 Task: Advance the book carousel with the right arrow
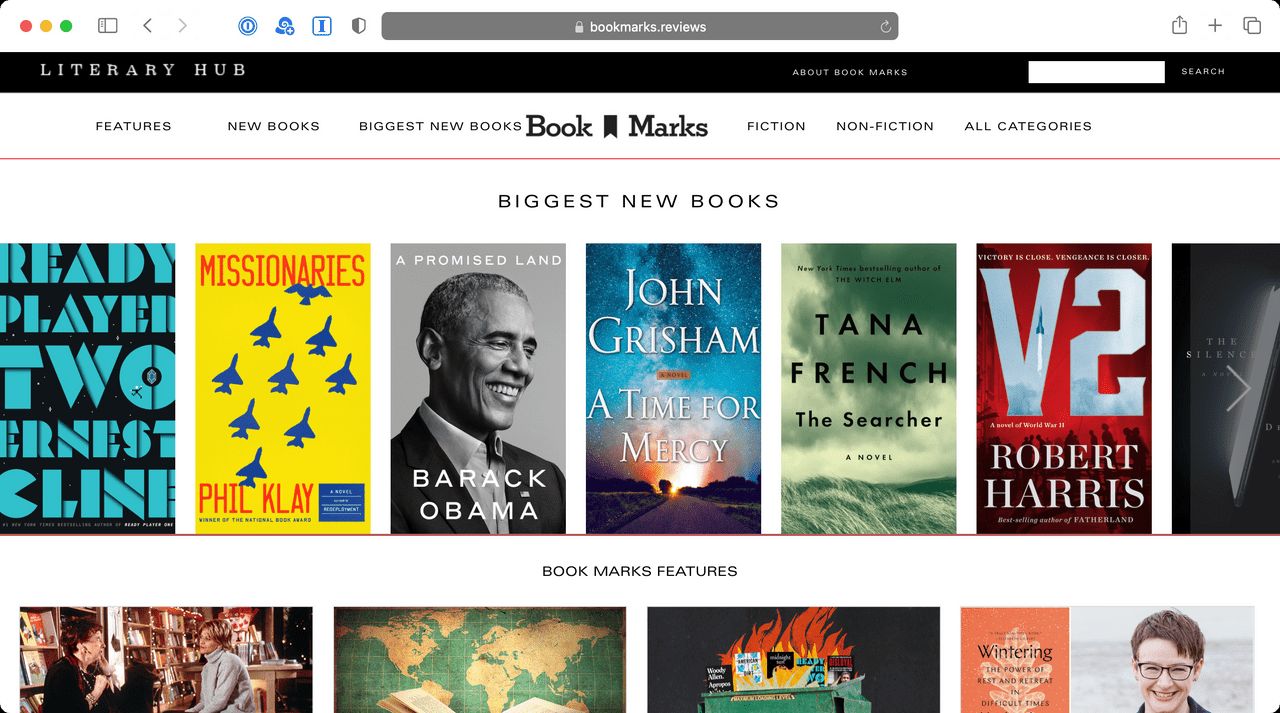point(1240,388)
